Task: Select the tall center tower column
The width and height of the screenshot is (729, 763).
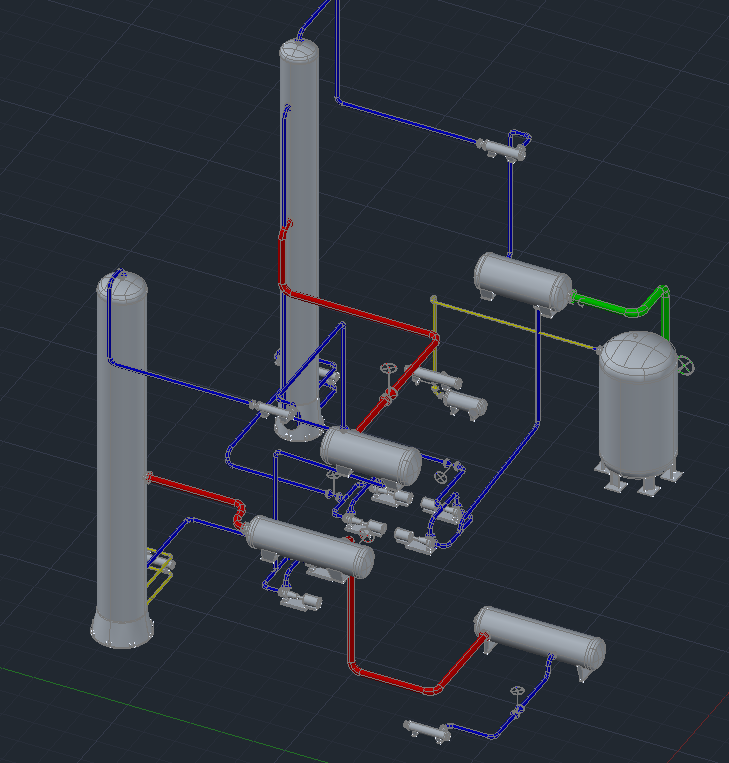Action: click(x=299, y=234)
